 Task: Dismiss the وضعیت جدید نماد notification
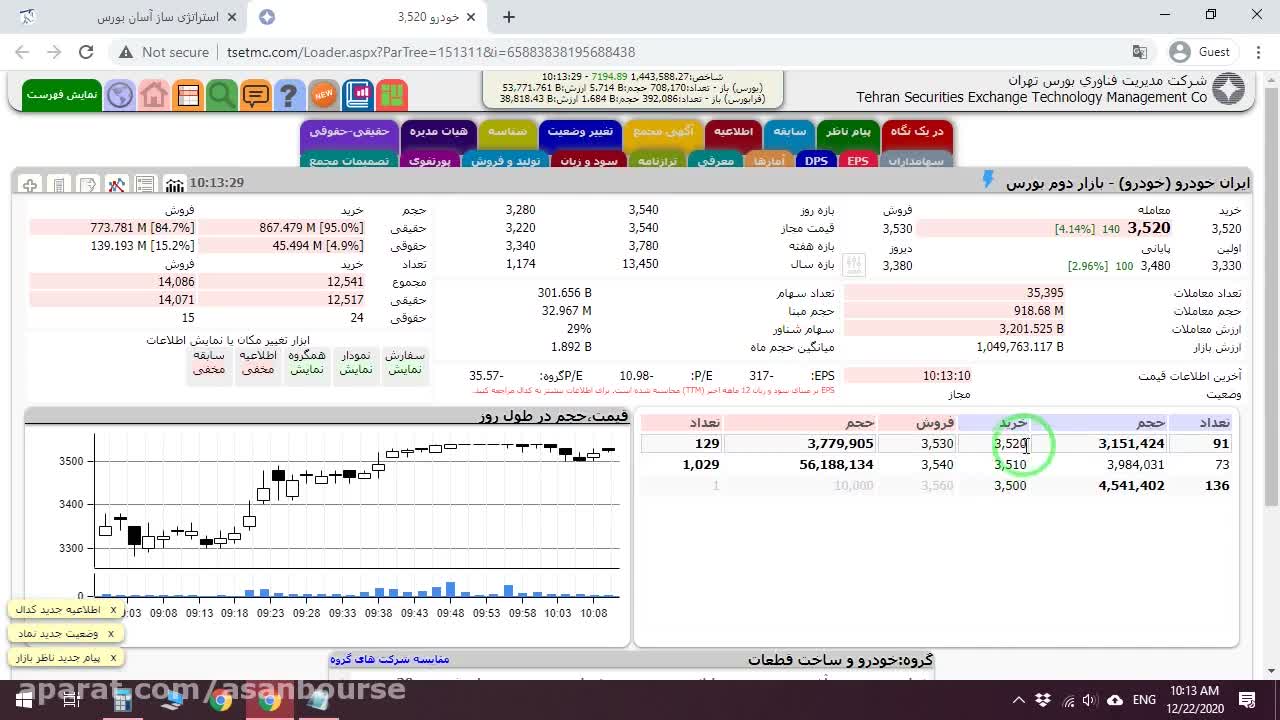[111, 633]
